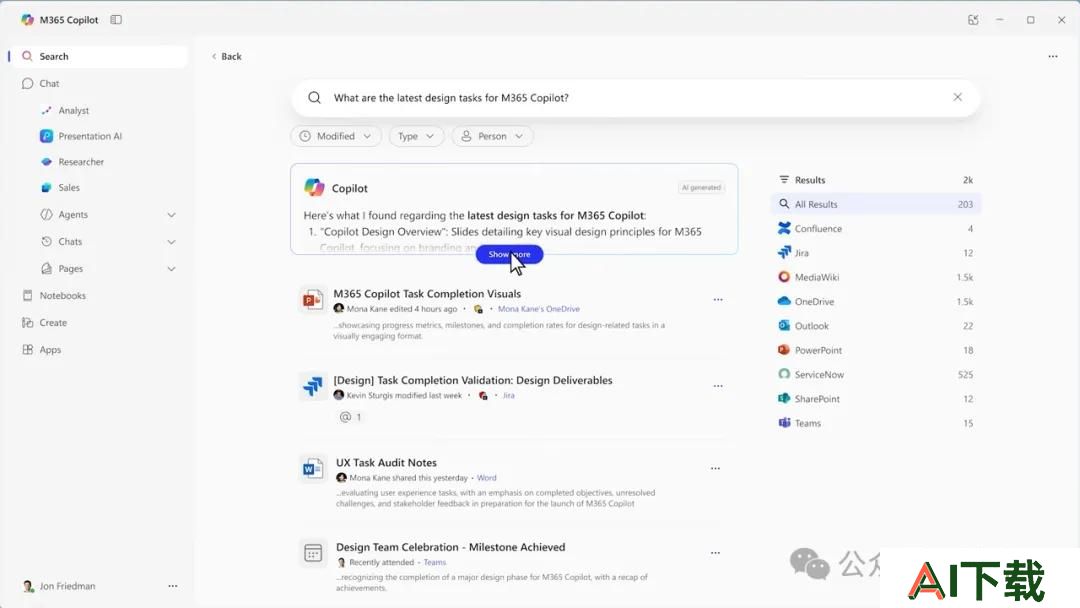Screen dimensions: 1080x608
Task: Open more options for Design Deliverables result
Action: (718, 386)
